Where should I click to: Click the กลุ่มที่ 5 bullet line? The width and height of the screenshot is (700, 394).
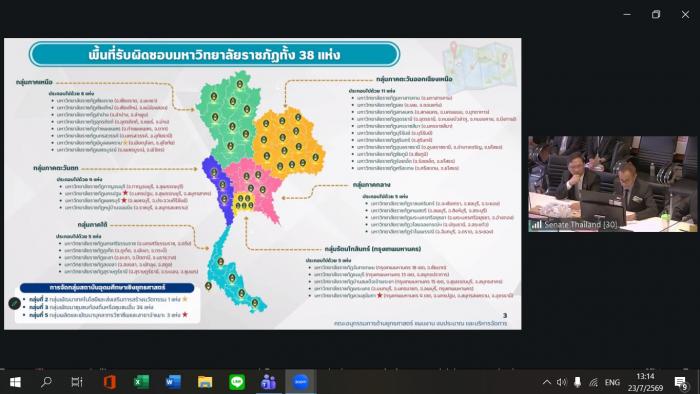click(108, 315)
